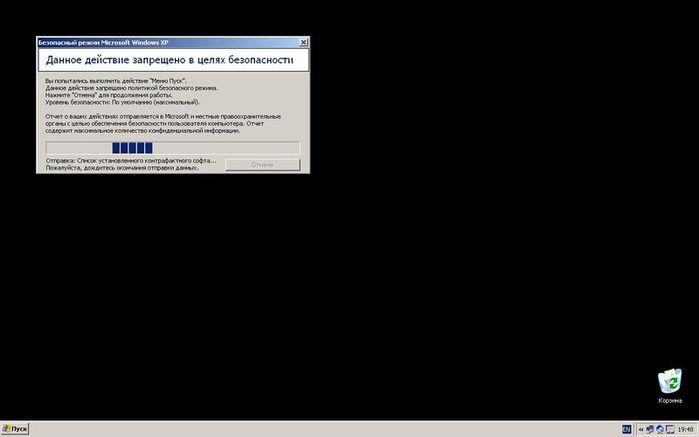Click the line 'Отчет о ваших действиях отправляется в Microsoft'

[163, 116]
